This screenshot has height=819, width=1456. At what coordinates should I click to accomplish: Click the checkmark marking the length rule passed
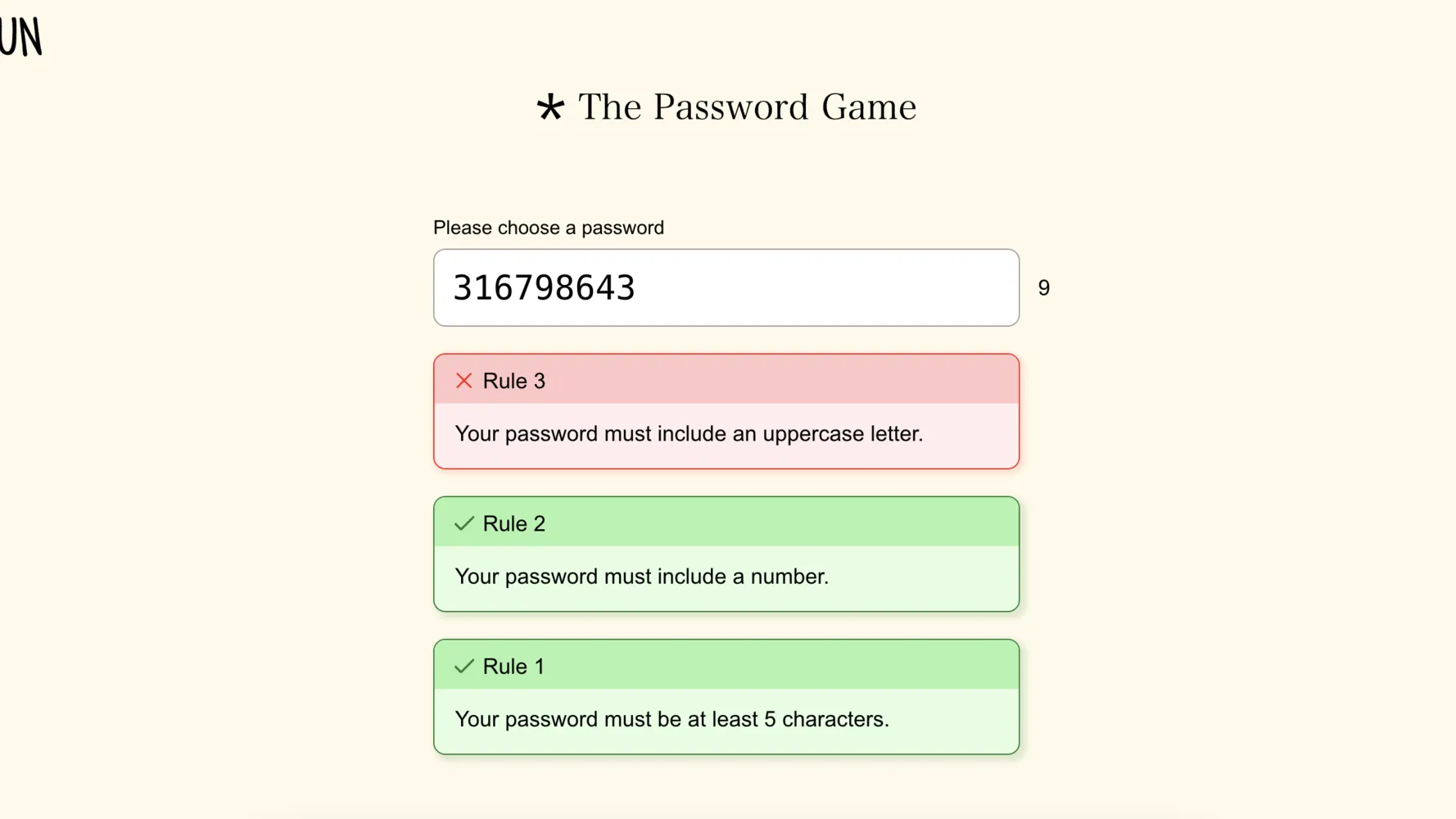point(463,666)
